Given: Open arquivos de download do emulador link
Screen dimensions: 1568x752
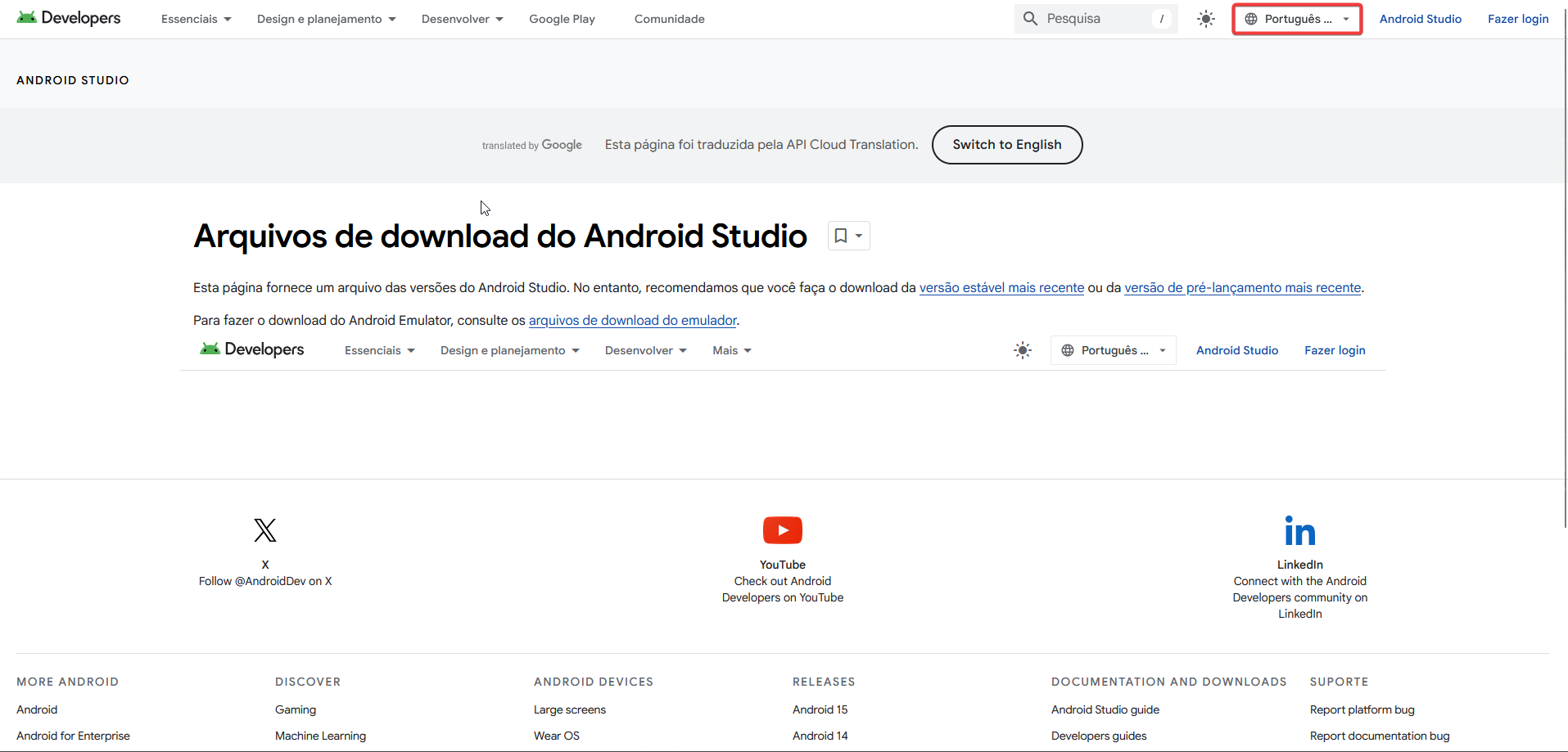Looking at the screenshot, I should (x=633, y=321).
